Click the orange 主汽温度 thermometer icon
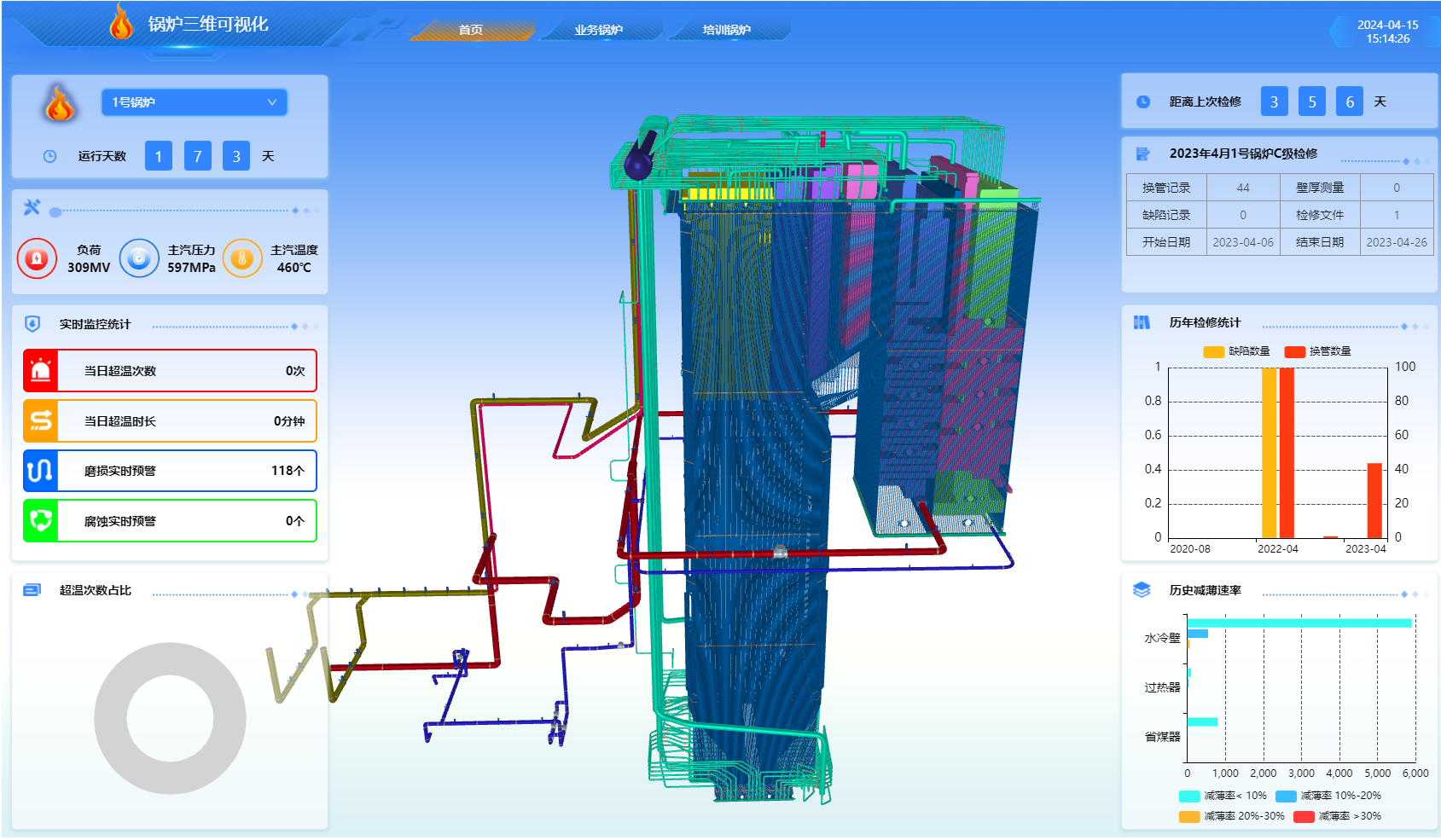 click(x=242, y=258)
